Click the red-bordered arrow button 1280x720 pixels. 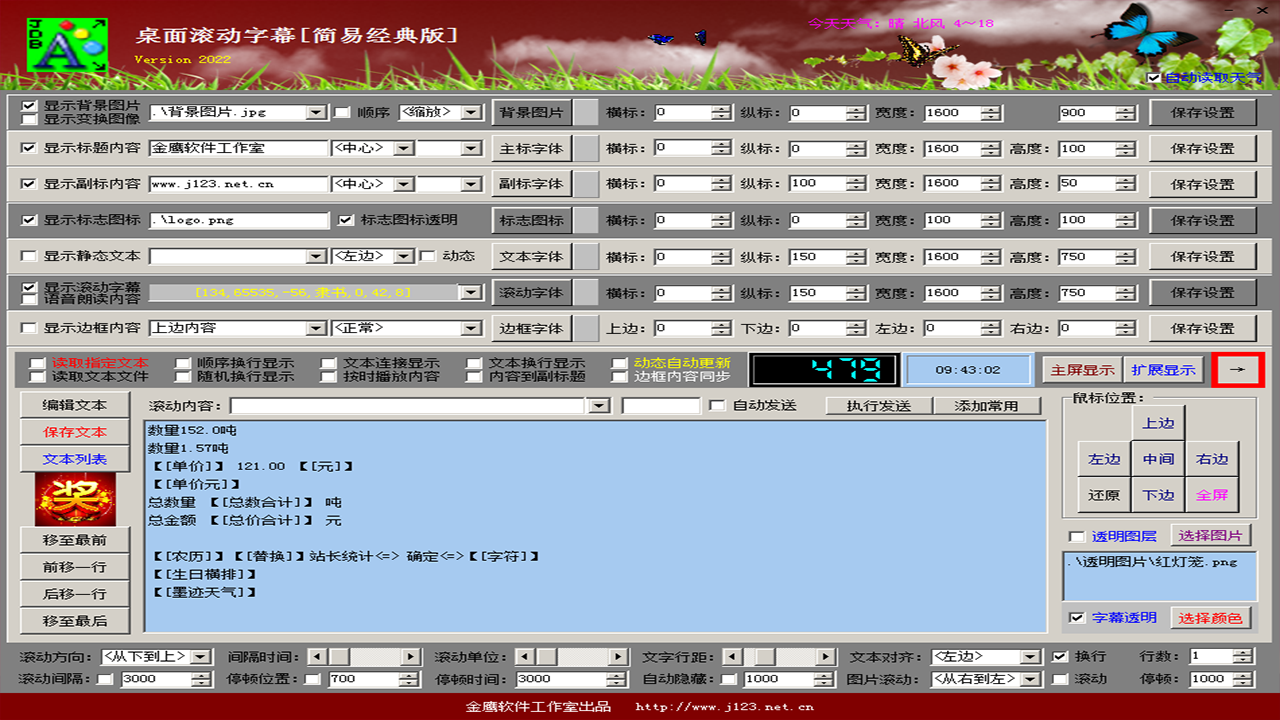pos(1238,369)
